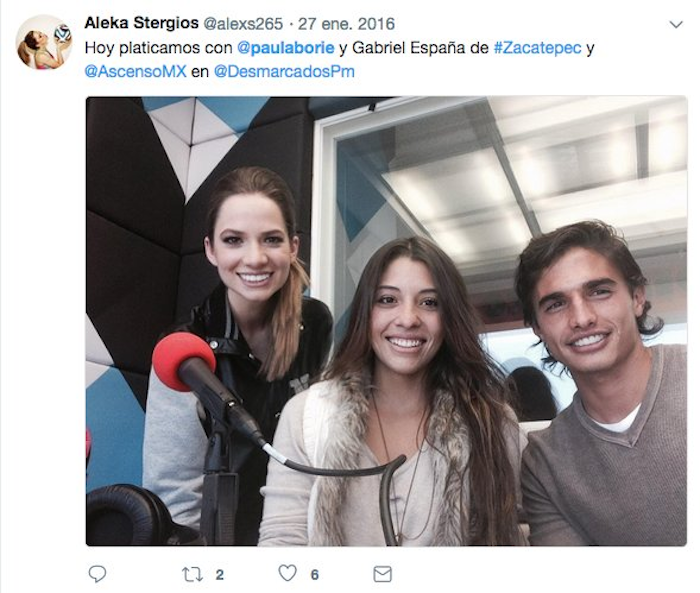Image resolution: width=700 pixels, height=593 pixels.
Task: Click the red microphone in the photo
Action: [x=184, y=361]
